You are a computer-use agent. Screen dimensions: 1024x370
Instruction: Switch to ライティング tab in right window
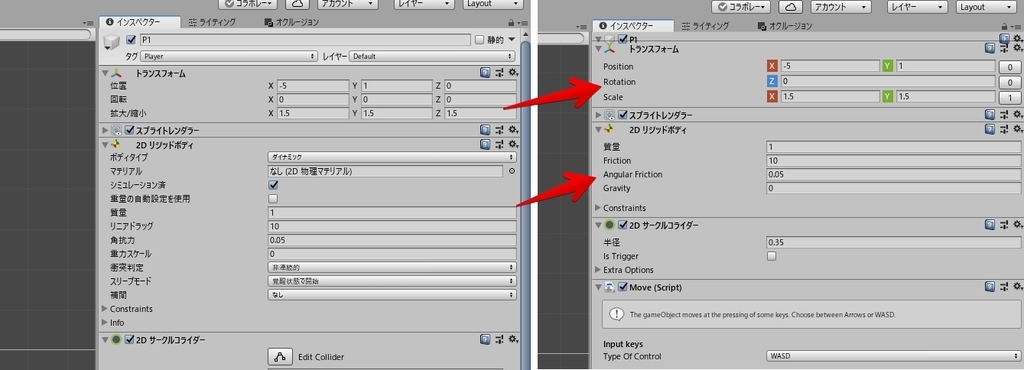click(705, 26)
